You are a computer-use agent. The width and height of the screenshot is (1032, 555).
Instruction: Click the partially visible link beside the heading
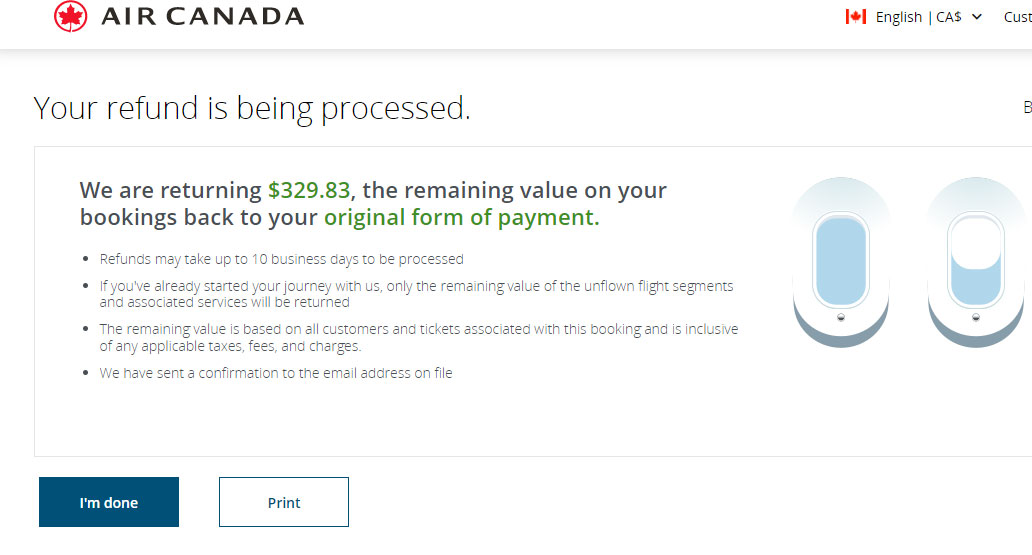pos(1027,107)
